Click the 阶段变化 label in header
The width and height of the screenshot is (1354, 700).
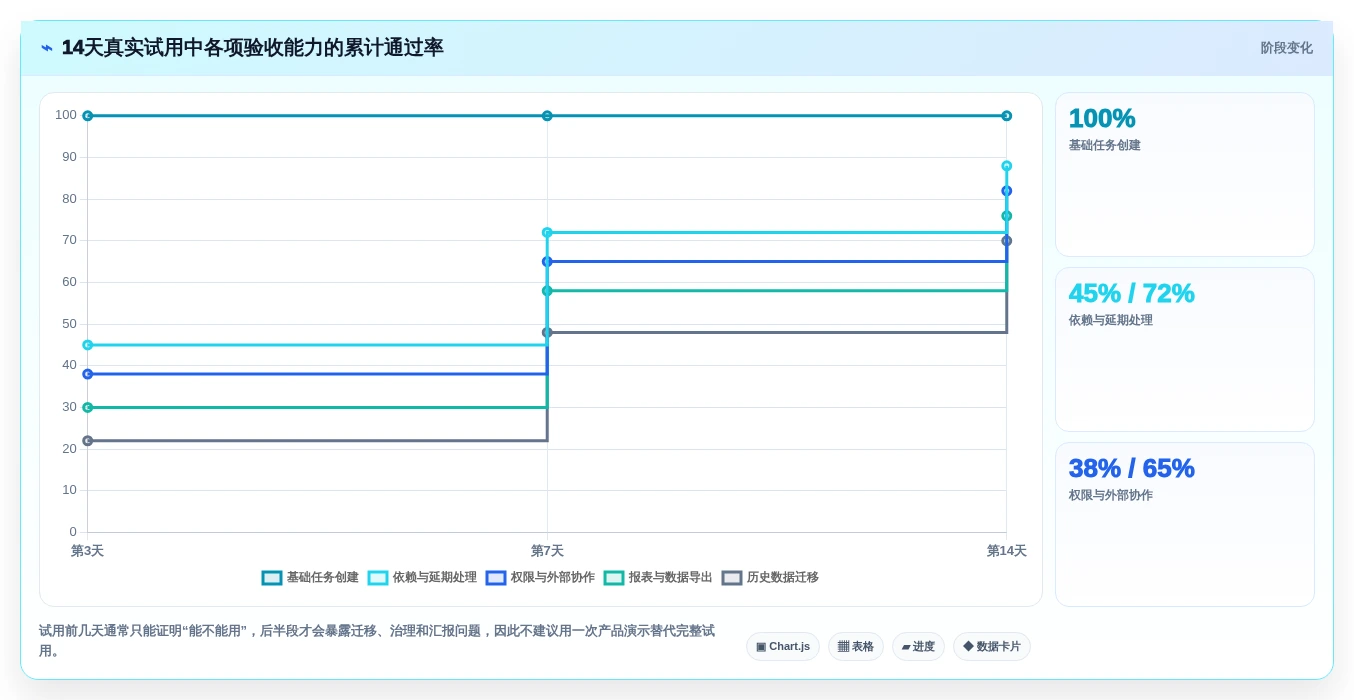(x=1286, y=48)
